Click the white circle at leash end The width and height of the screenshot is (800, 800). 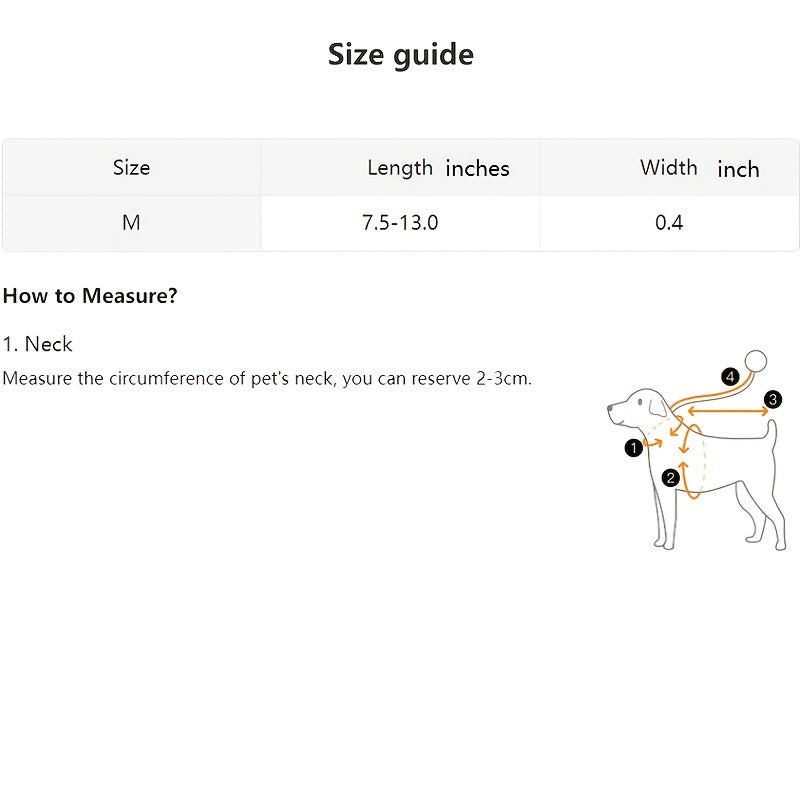pos(758,360)
